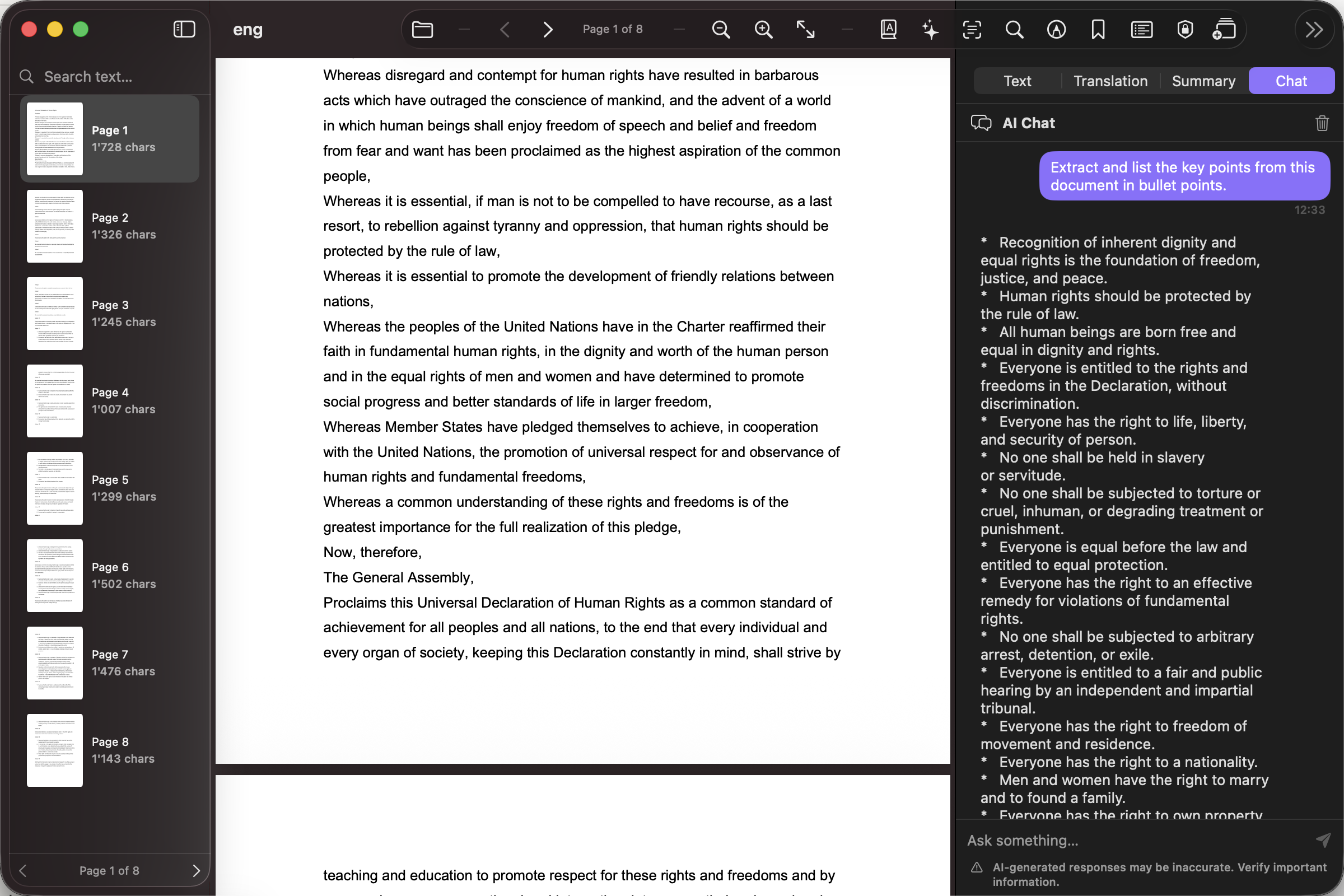This screenshot has height=896, width=1344.
Task: Open the OCR text recognition tool
Action: coord(972,29)
